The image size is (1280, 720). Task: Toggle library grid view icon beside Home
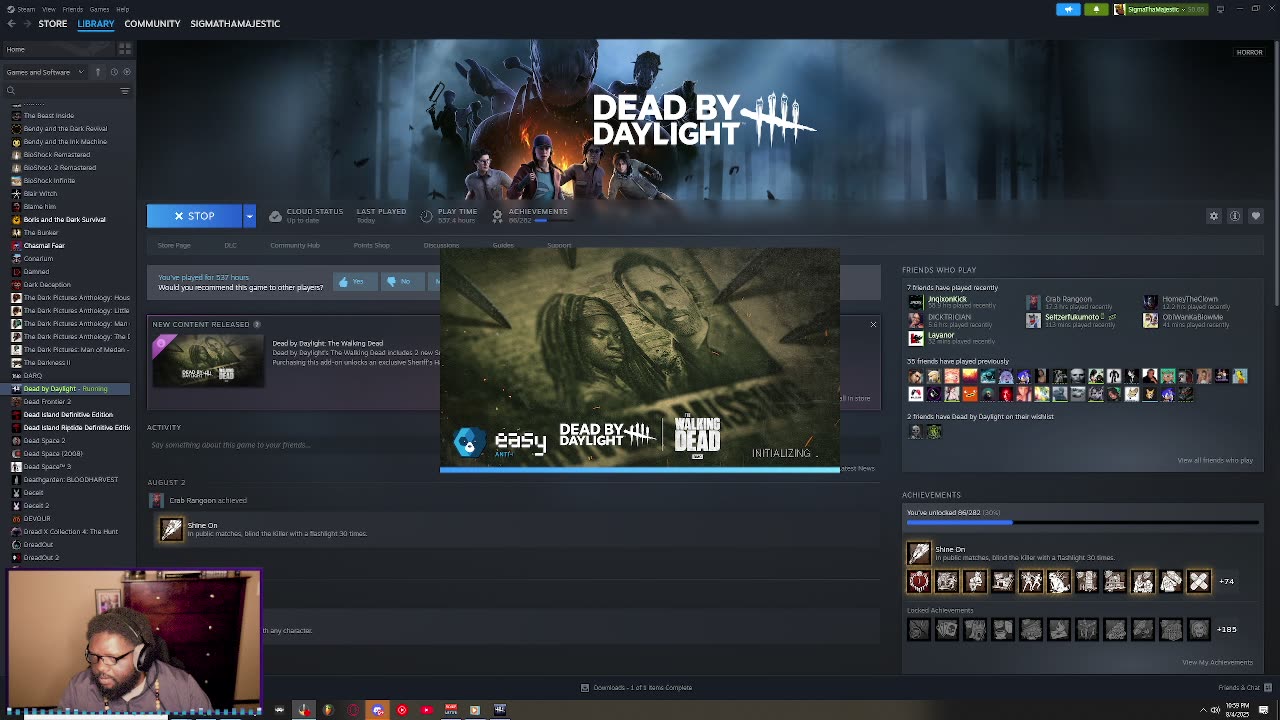(125, 49)
